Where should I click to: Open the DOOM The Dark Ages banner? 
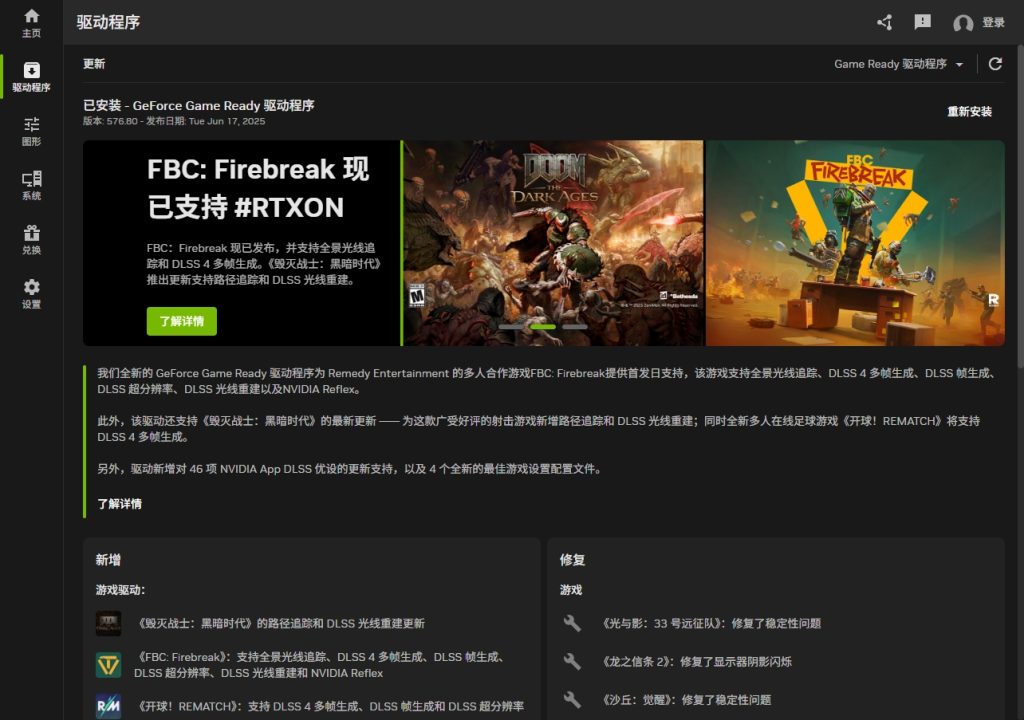(554, 243)
